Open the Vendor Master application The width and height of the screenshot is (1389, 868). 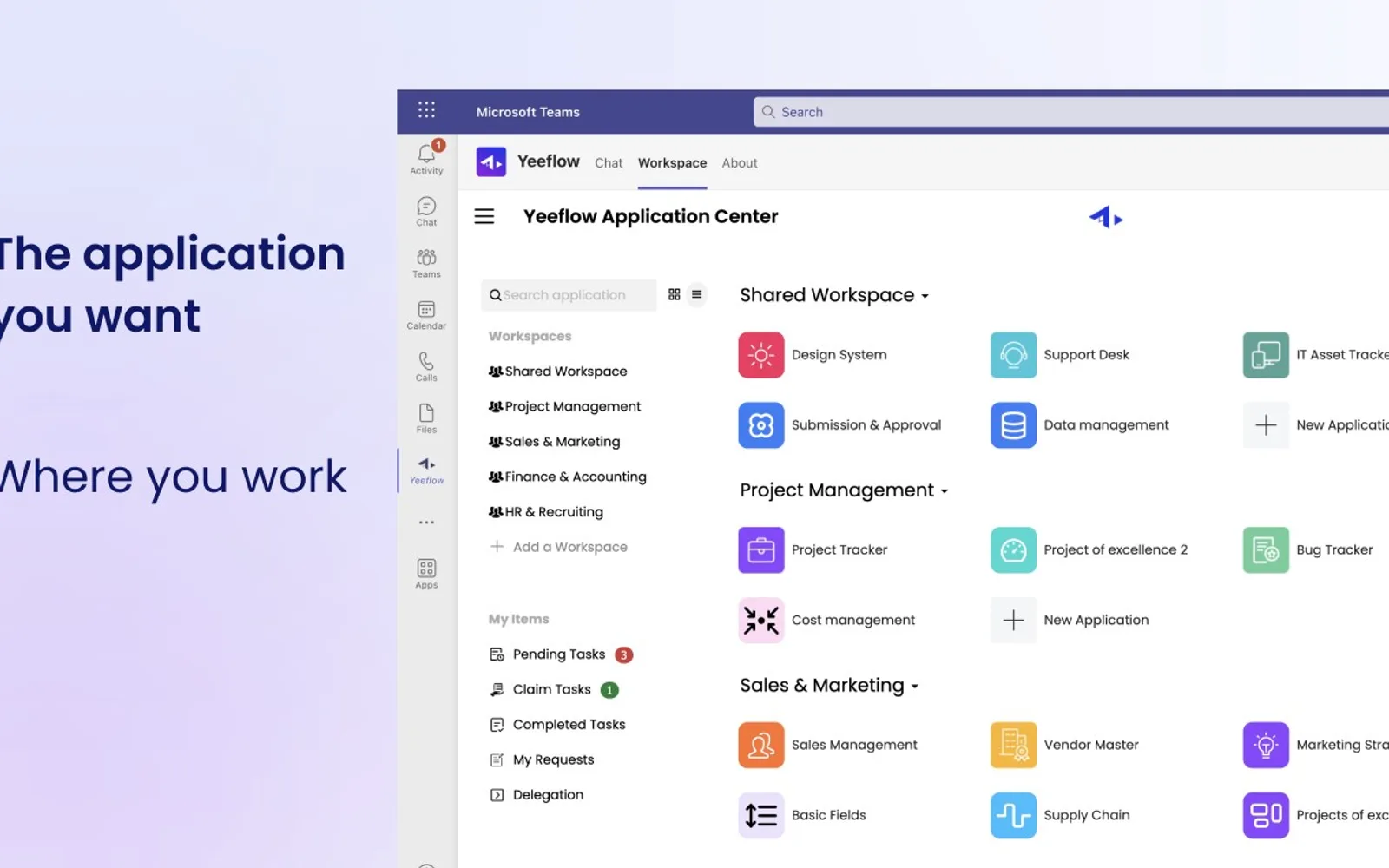tap(1064, 746)
